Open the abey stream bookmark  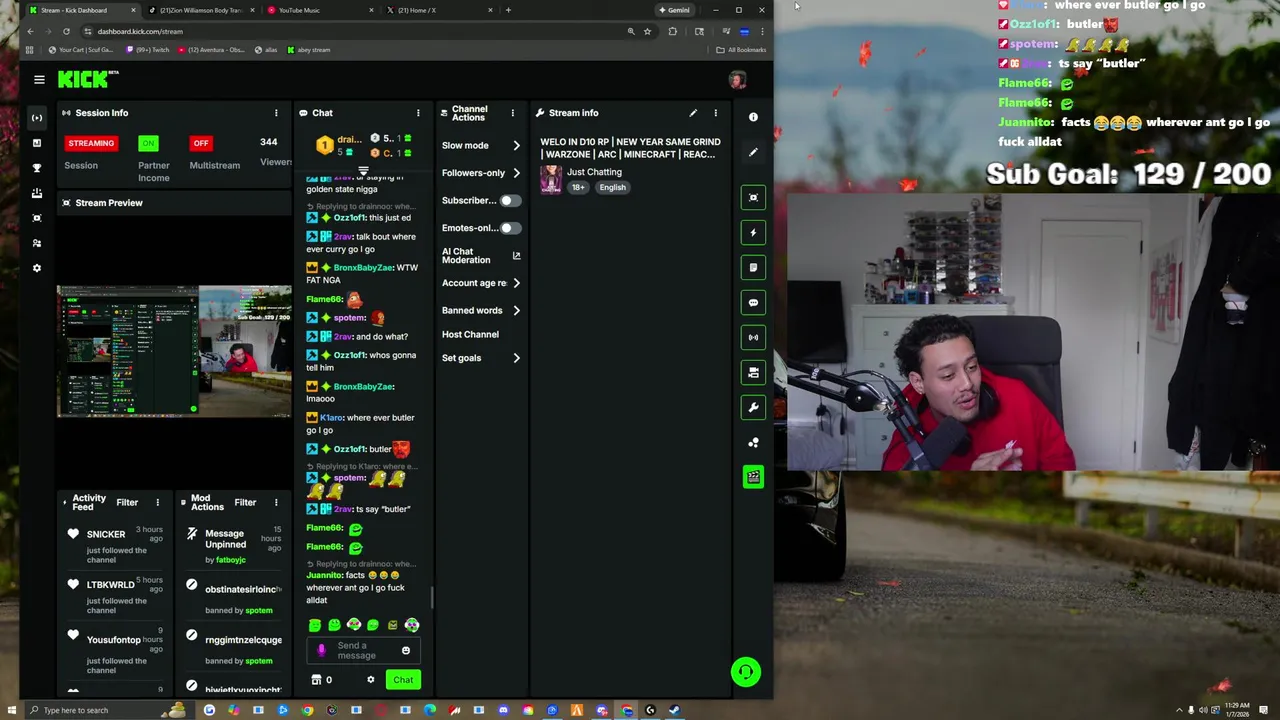[x=309, y=50]
